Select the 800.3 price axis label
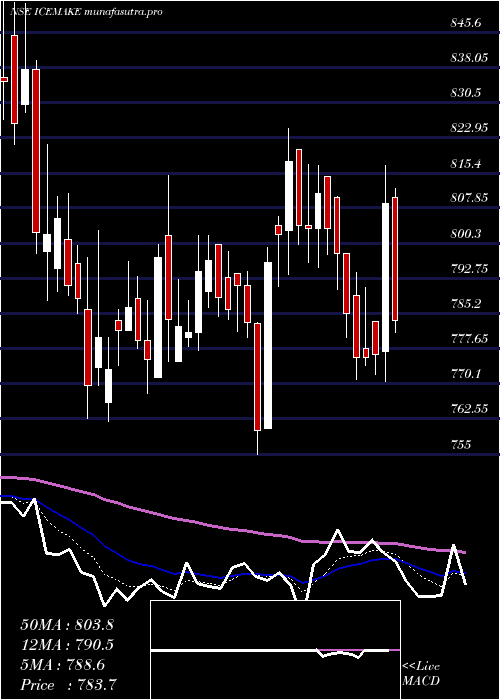The image size is (500, 700). tap(466, 233)
